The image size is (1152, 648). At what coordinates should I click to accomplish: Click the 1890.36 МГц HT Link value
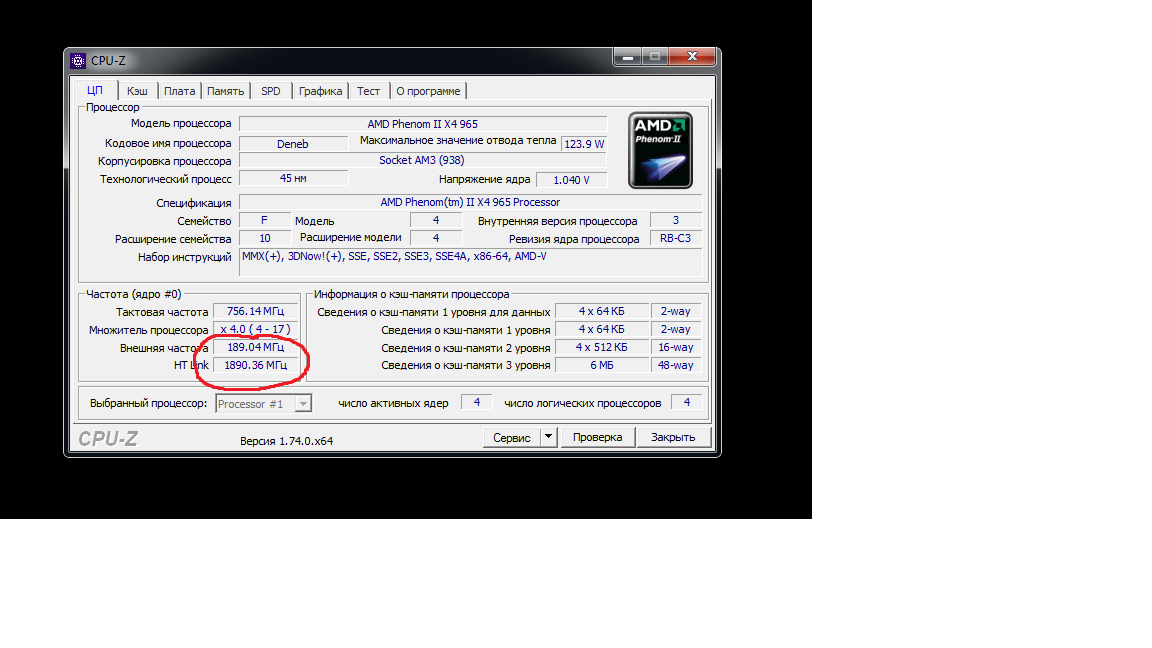256,365
